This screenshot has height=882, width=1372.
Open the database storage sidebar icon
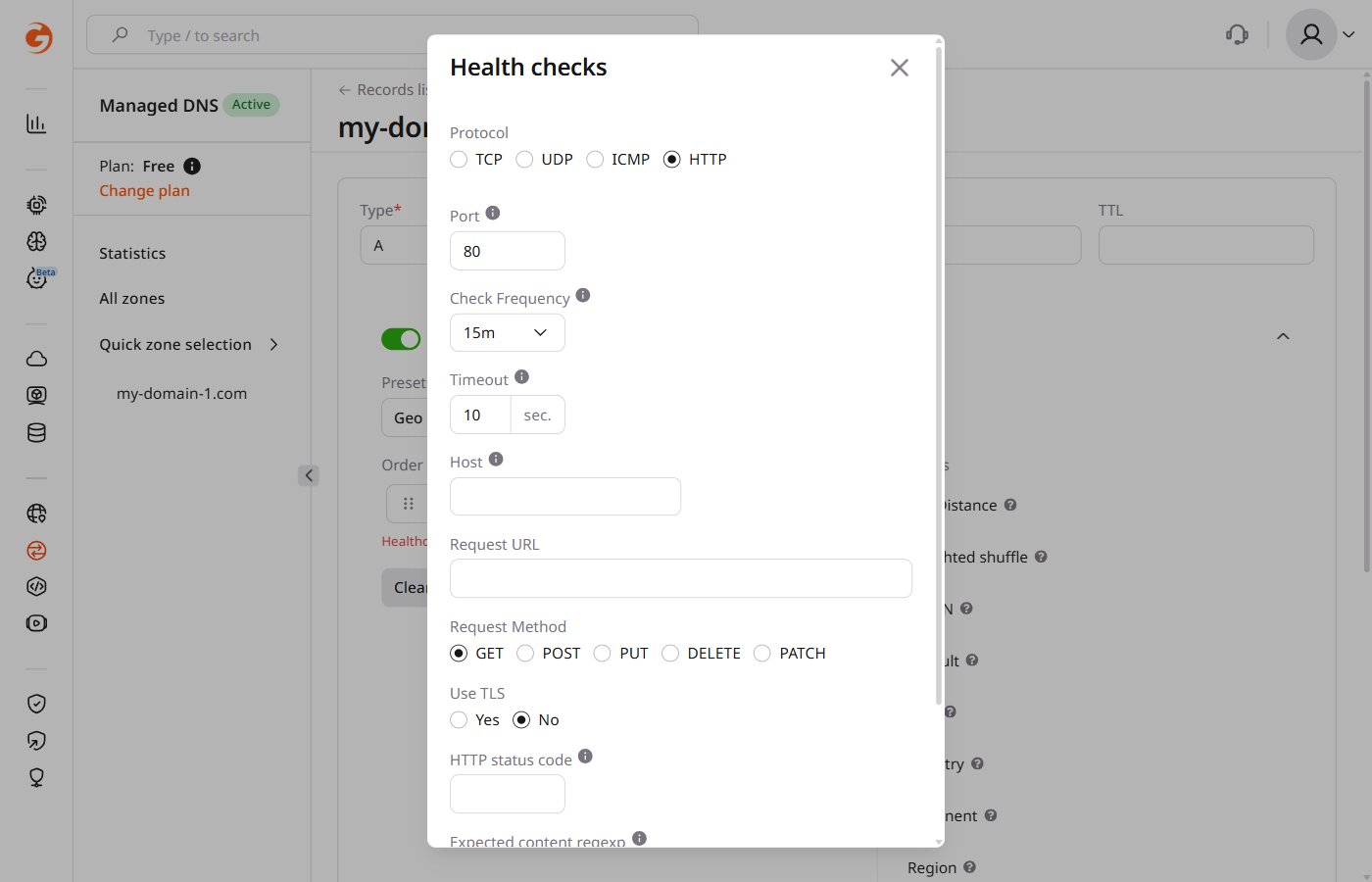click(x=36, y=433)
